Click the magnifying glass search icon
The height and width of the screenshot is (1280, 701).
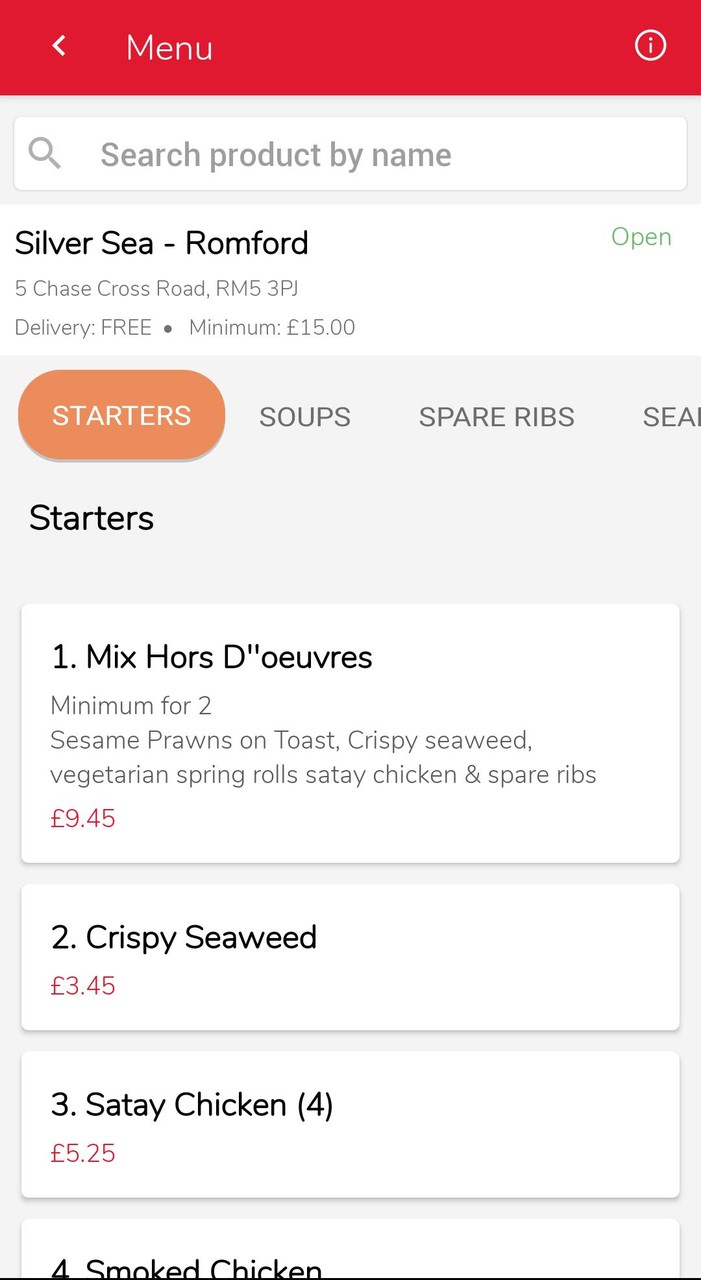coord(44,153)
